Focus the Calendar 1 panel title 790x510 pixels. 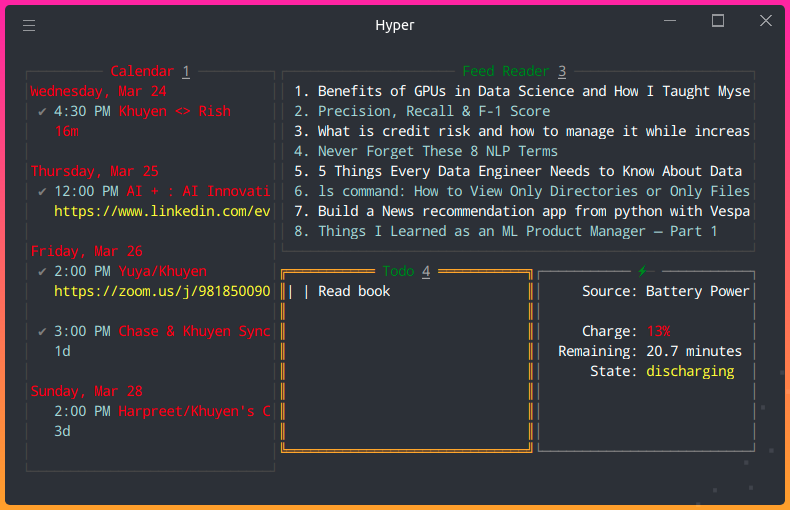click(x=150, y=71)
